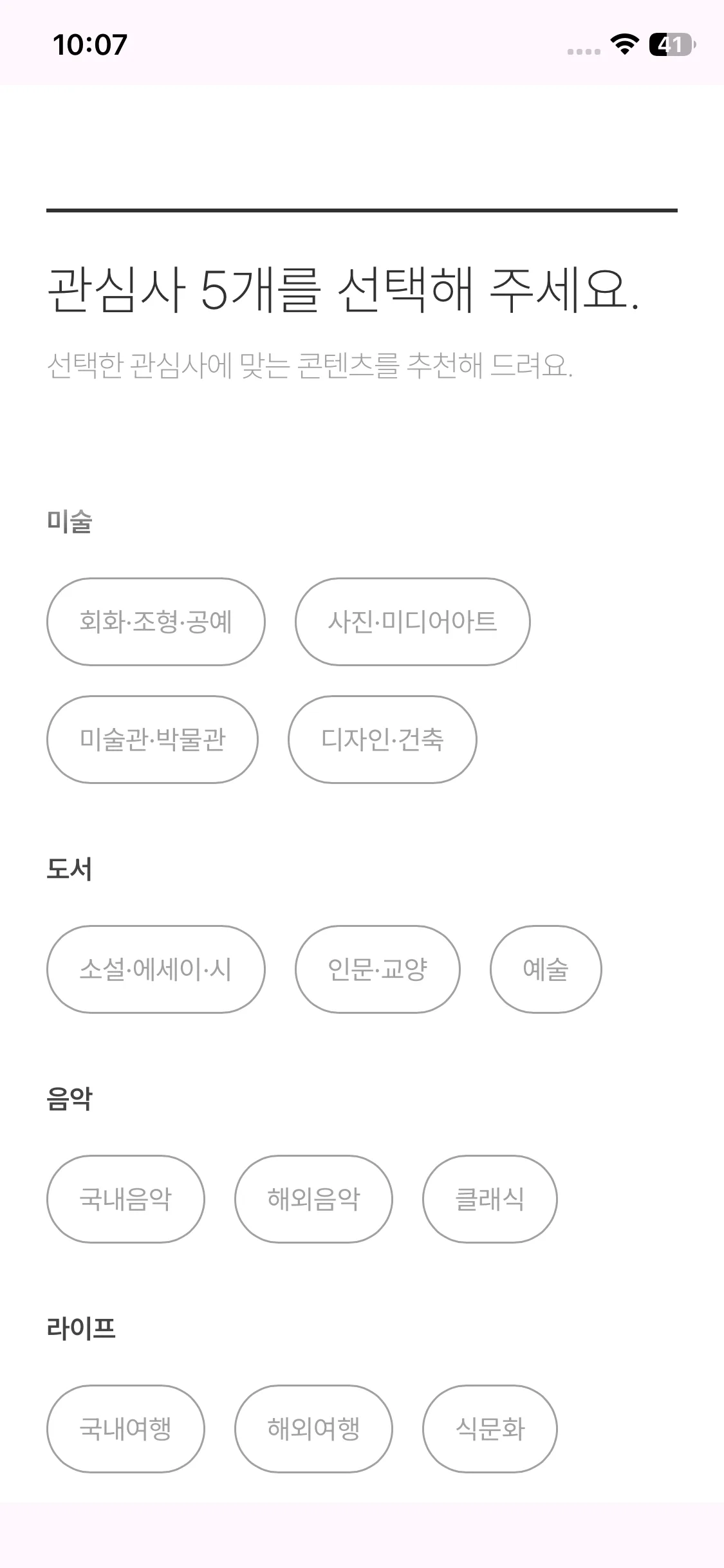Choose the 국내음악 music chip
This screenshot has height=1568, width=724.
(x=125, y=1199)
